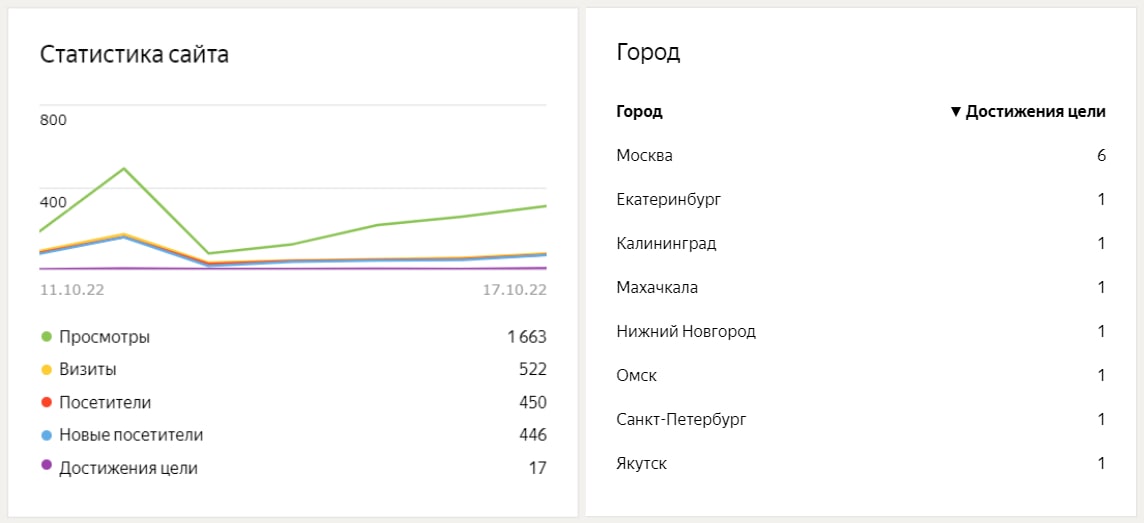The height and width of the screenshot is (523, 1144).
Task: Open the Статистика сайта widget title
Action: point(134,54)
